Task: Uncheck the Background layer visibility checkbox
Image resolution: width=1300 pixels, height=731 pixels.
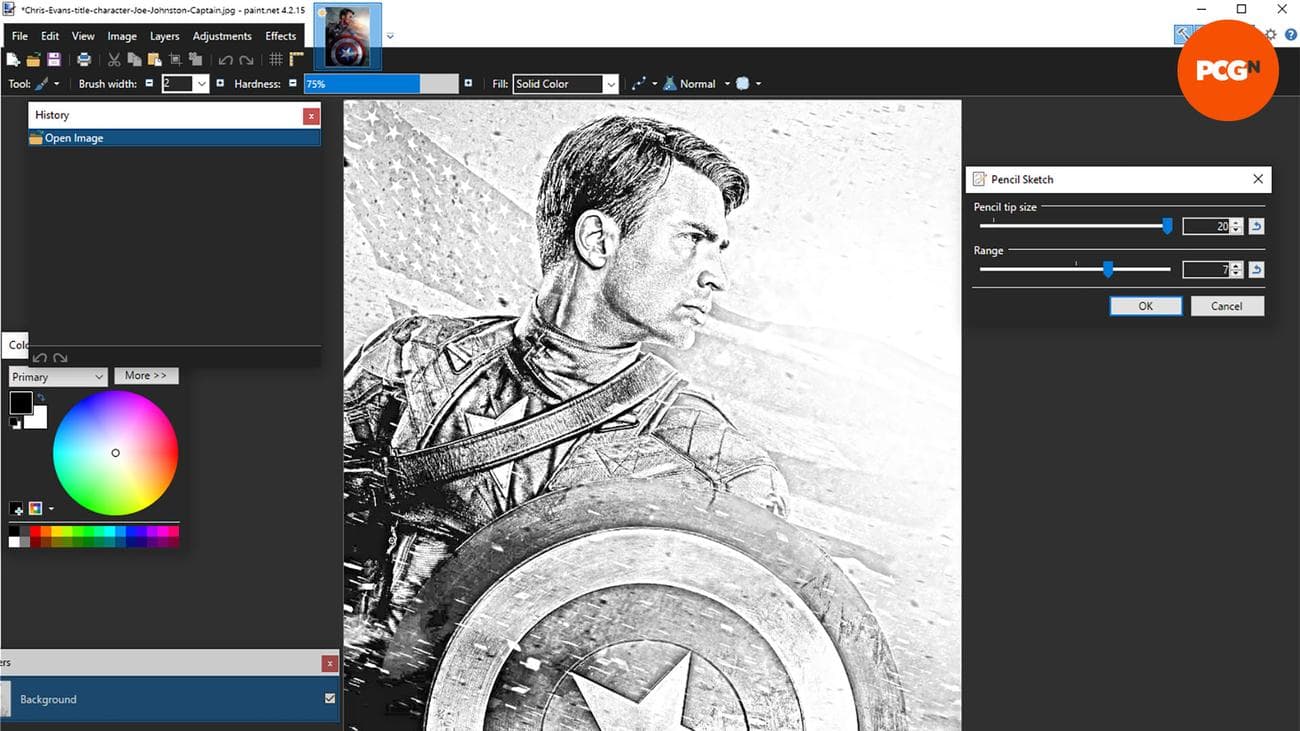Action: tap(330, 699)
